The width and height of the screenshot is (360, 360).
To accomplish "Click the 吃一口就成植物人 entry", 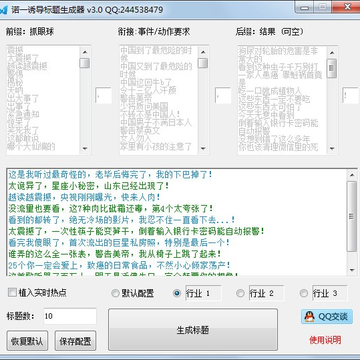I will (x=270, y=91).
